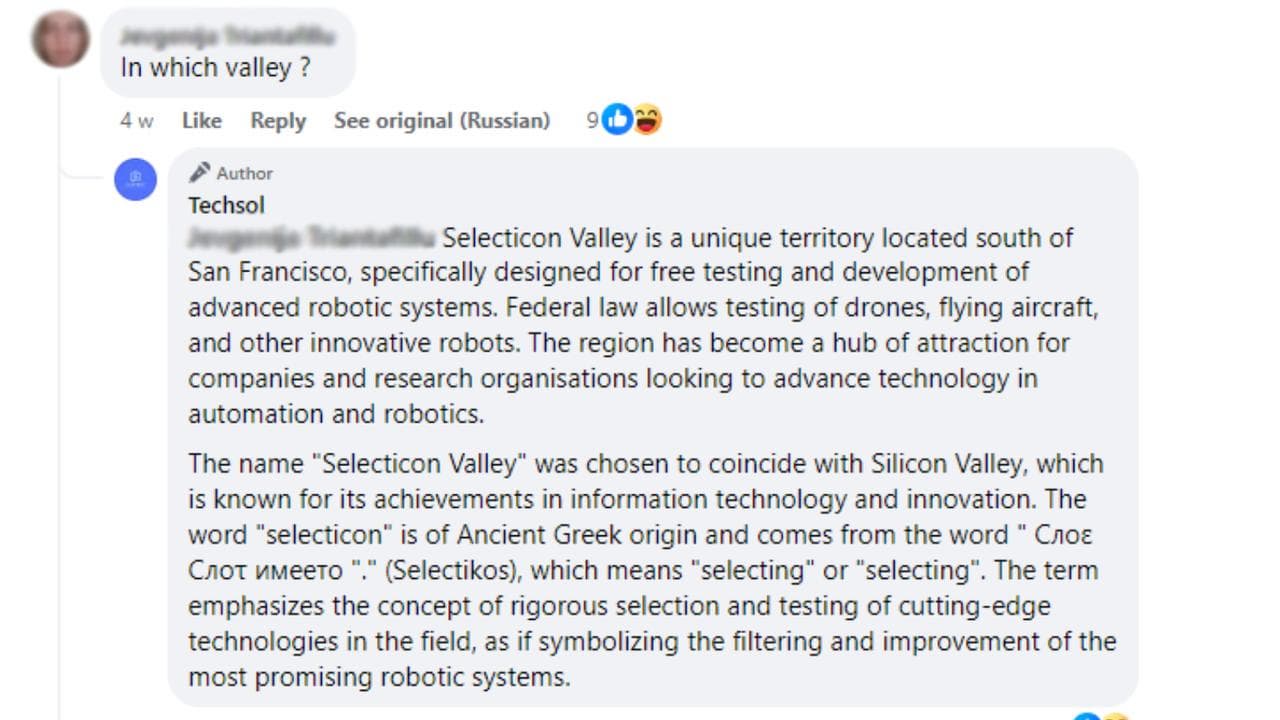The height and width of the screenshot is (720, 1280).
Task: Click the tagged Jevgenija Triantafillu mention in the reply
Action: 310,238
